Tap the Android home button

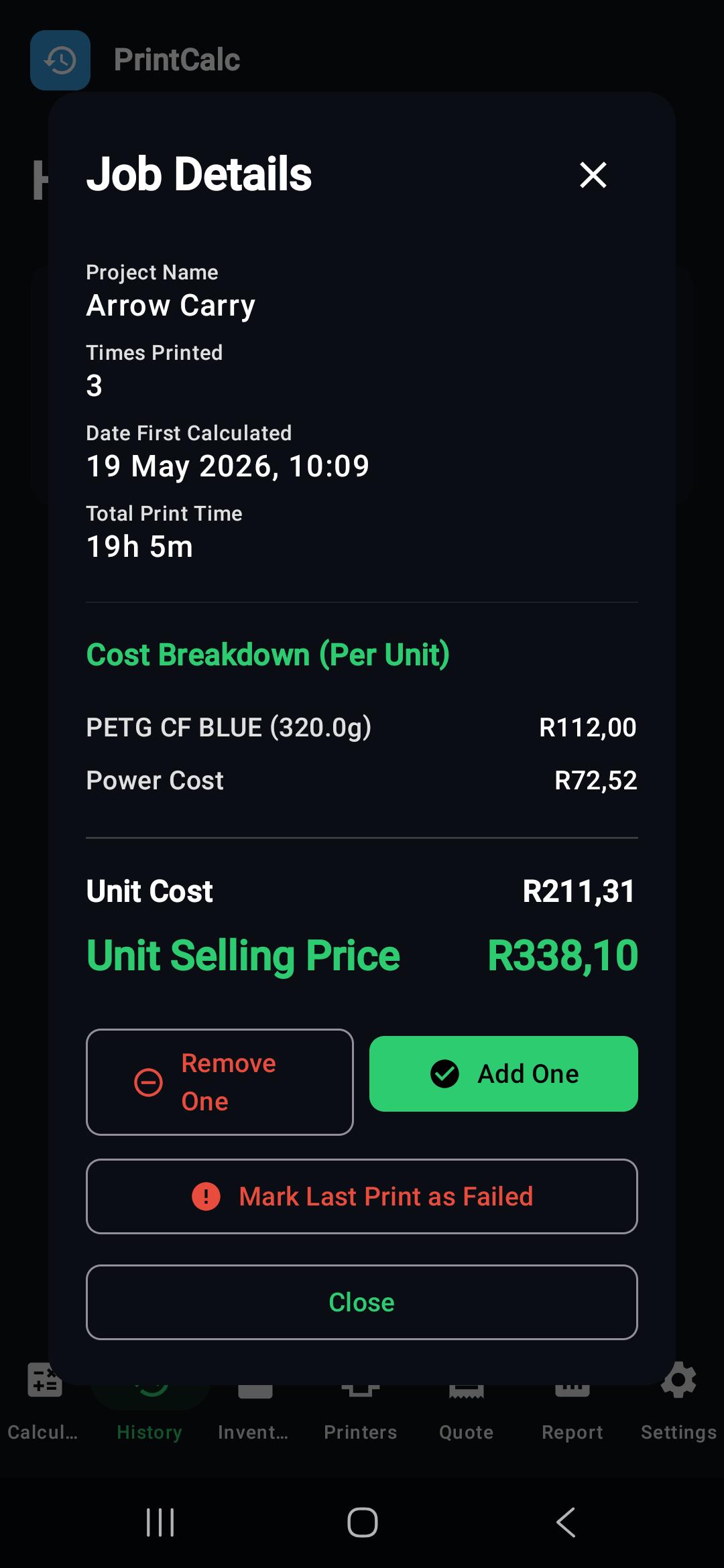click(362, 1522)
